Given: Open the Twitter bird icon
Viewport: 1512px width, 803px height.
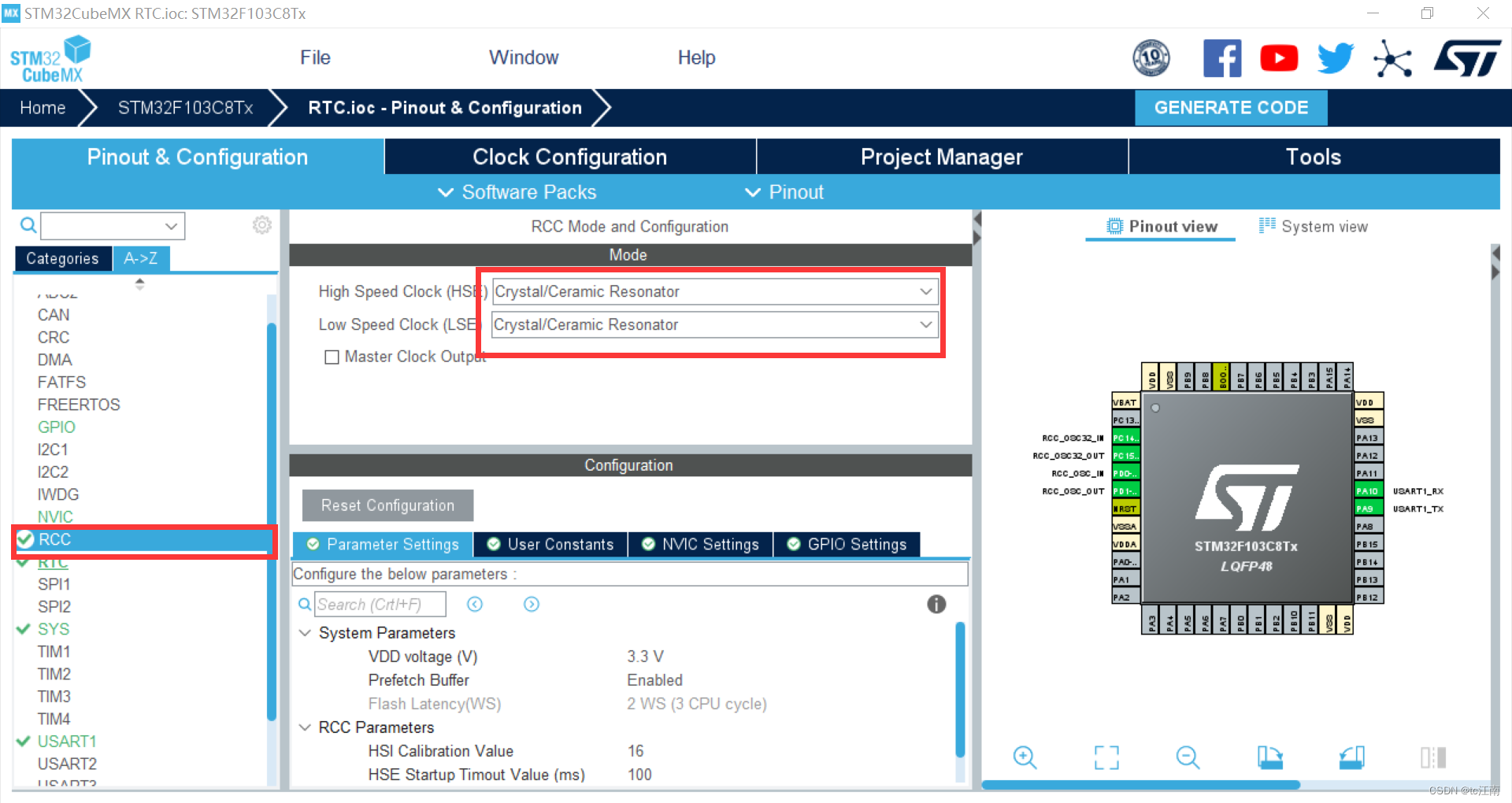Looking at the screenshot, I should point(1336,58).
